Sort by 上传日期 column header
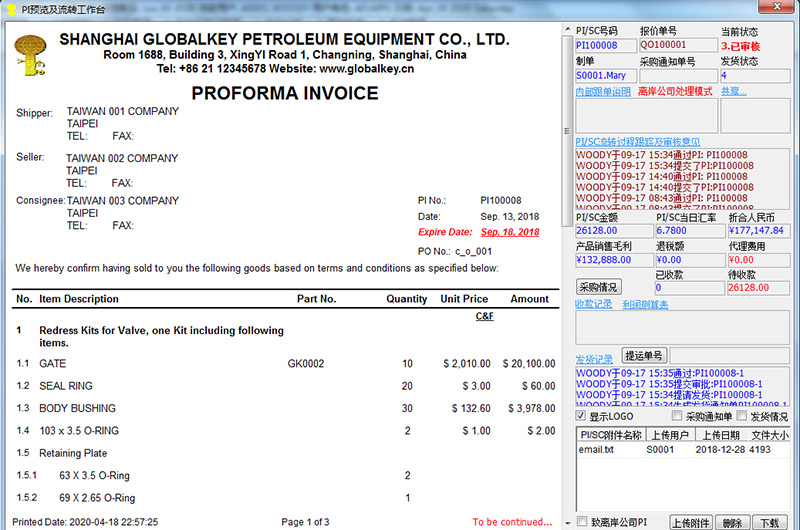 point(720,435)
